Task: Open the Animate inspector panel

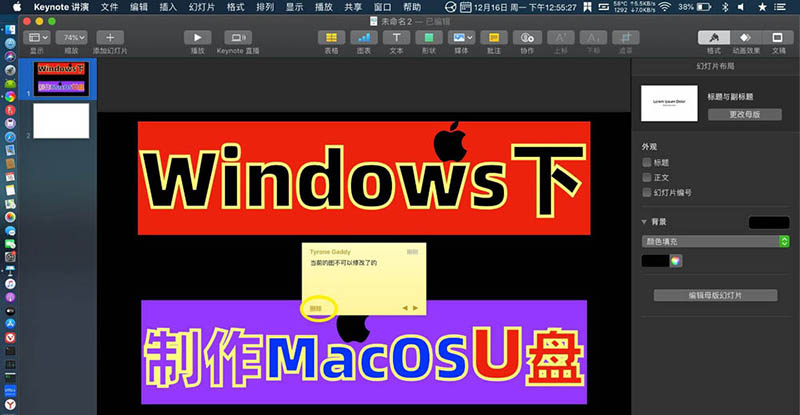Action: pos(745,38)
